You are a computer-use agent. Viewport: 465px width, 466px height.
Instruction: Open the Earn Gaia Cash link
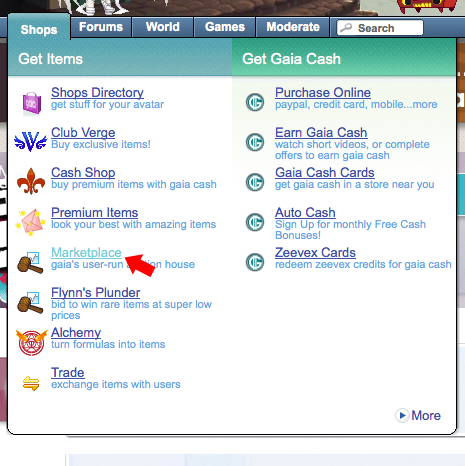321,133
